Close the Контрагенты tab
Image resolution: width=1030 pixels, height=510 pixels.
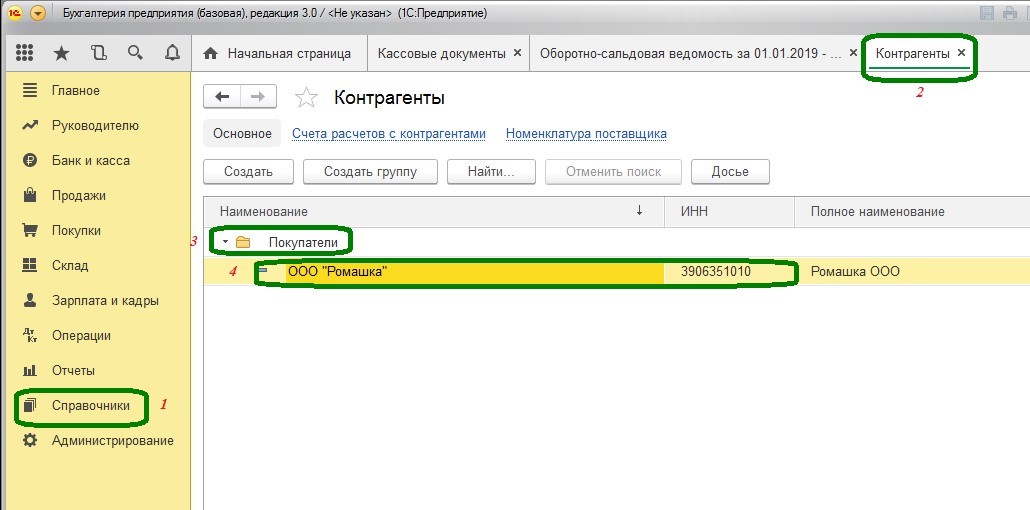pyautogui.click(x=962, y=53)
